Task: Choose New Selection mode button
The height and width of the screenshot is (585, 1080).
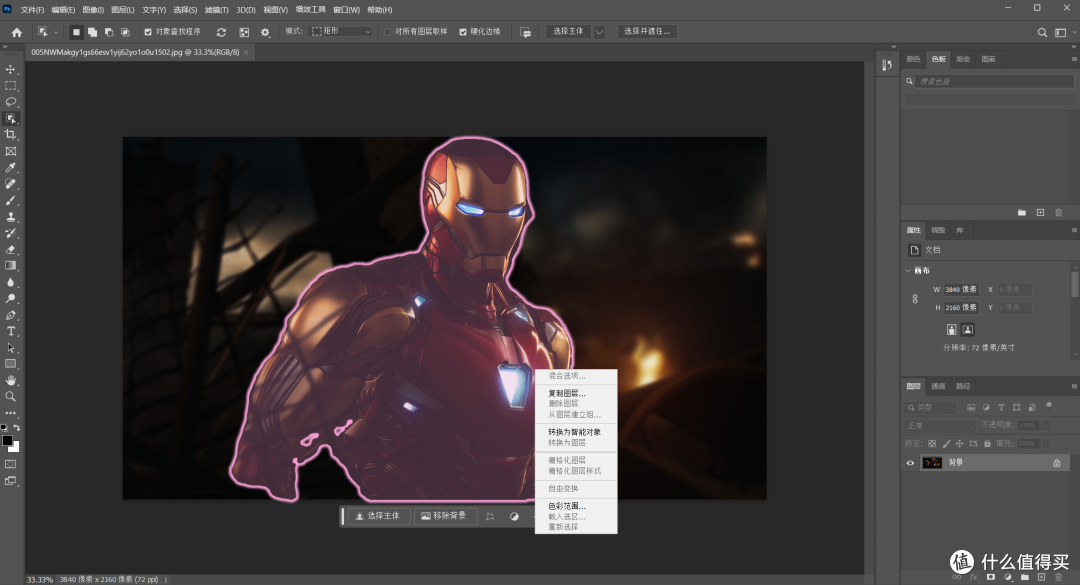Action: (76, 32)
